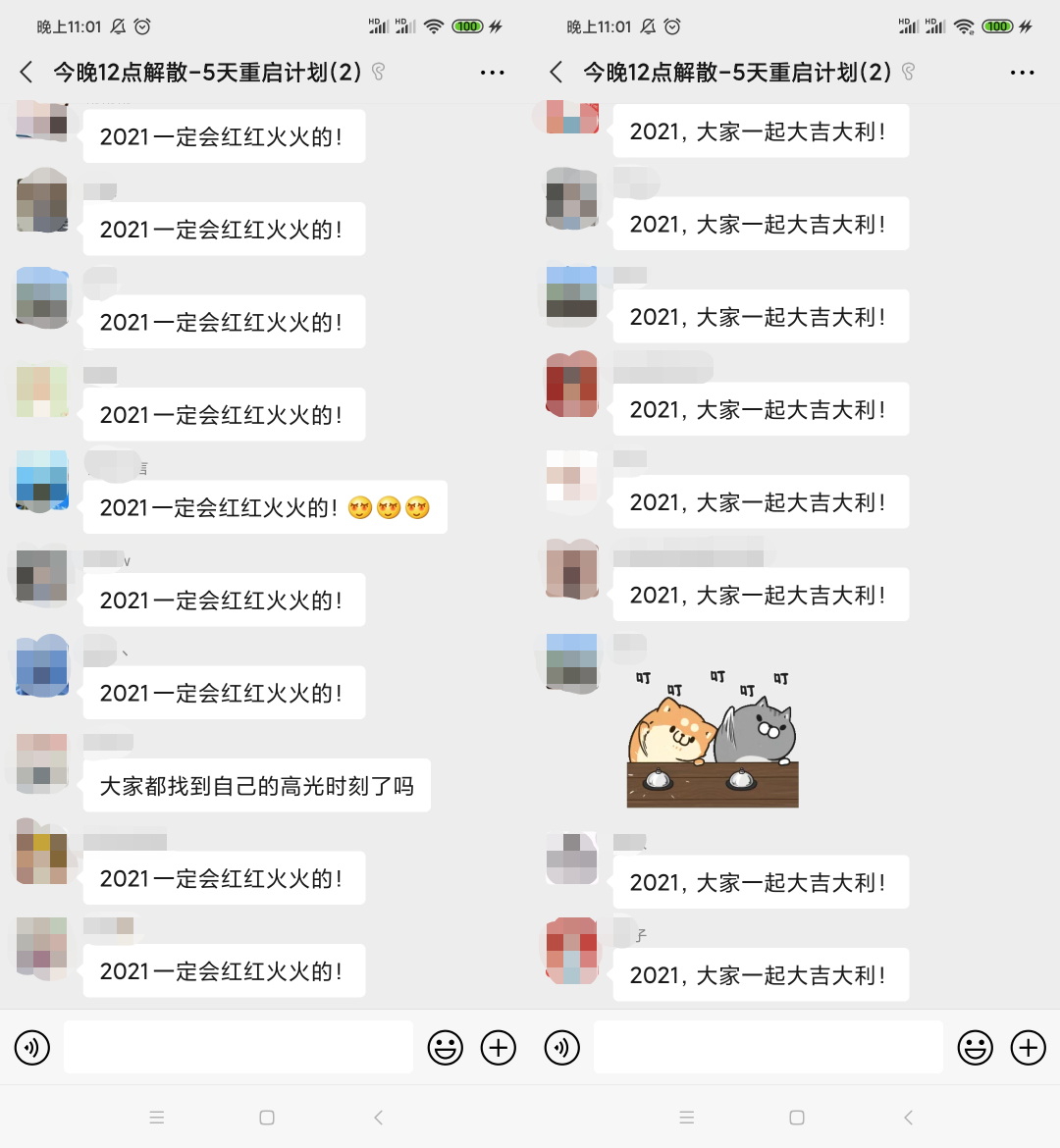Tap the red avatar beside last right message
The image size is (1060, 1148).
572,951
